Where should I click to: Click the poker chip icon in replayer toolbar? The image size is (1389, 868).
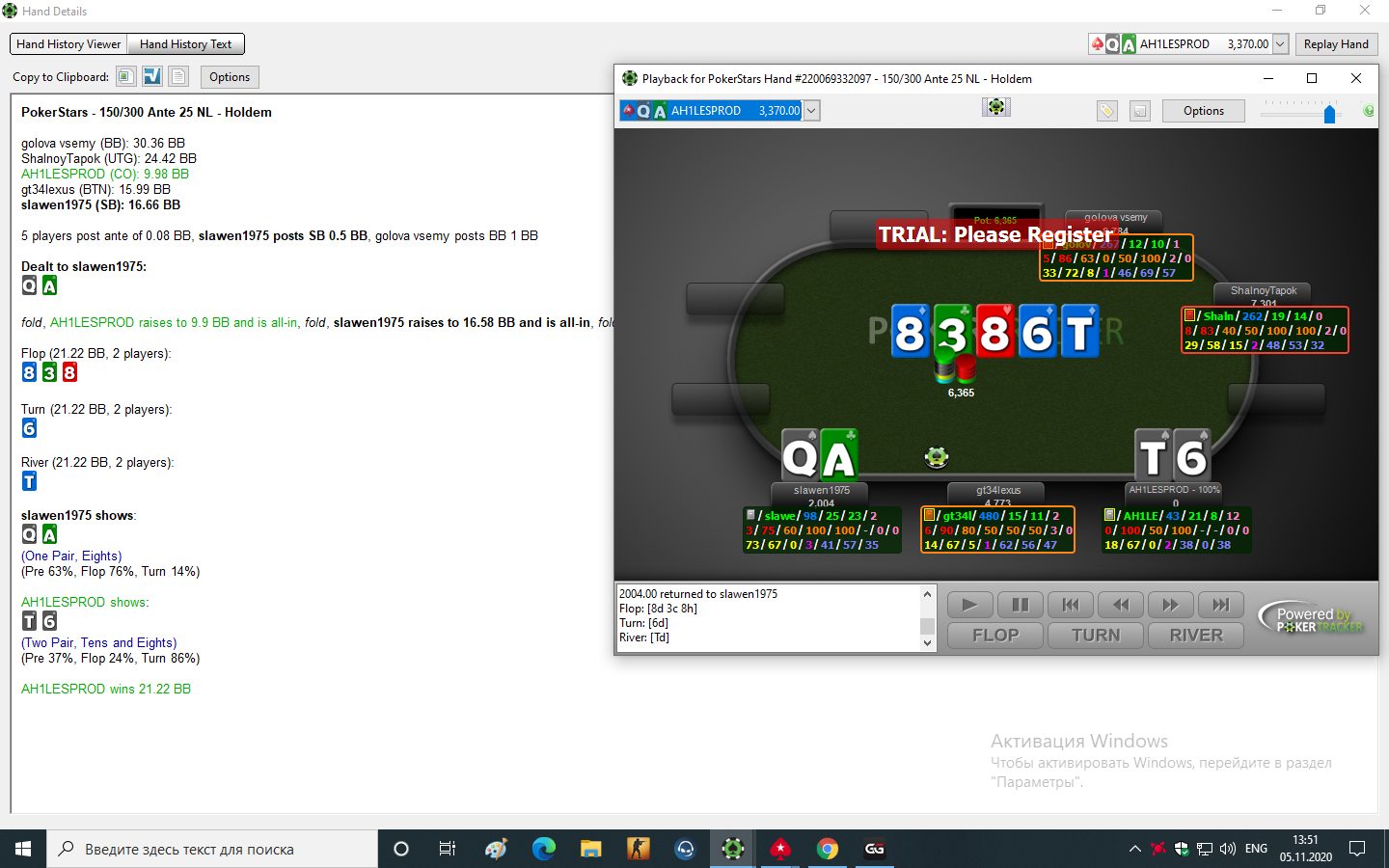(996, 107)
